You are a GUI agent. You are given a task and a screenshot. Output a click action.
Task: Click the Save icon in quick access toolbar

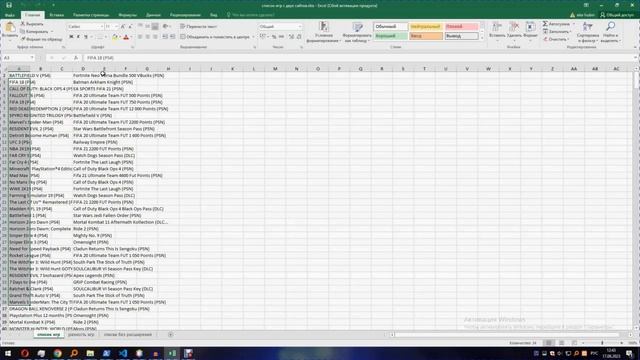point(9,5)
